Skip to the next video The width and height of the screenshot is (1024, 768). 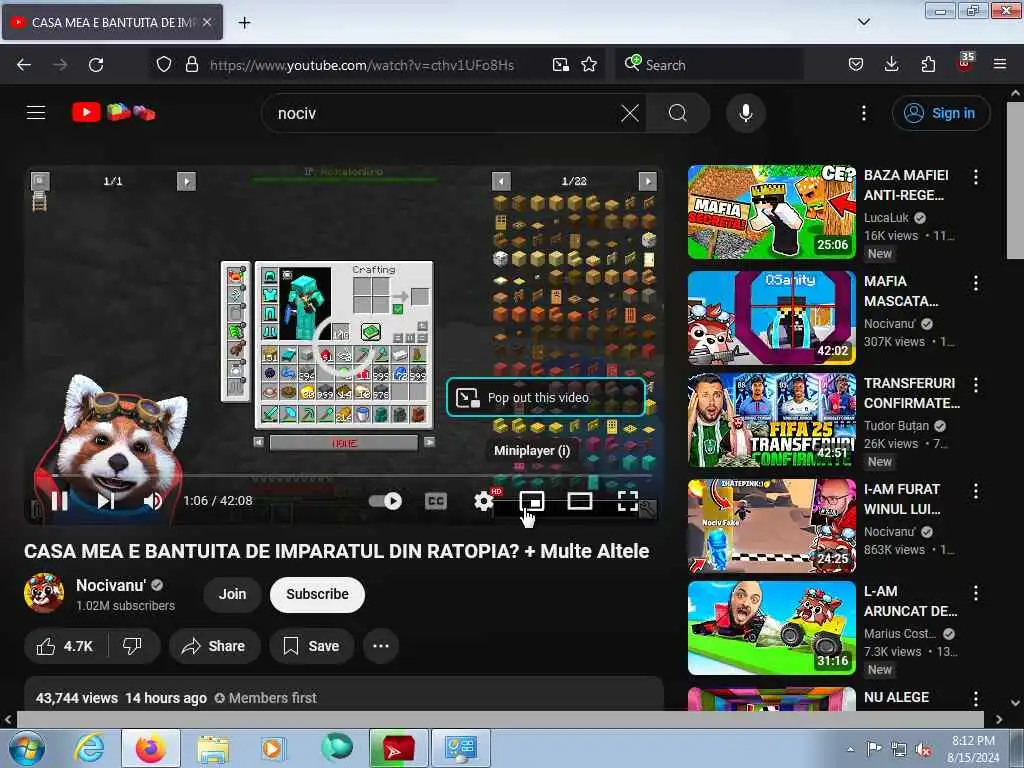(105, 501)
